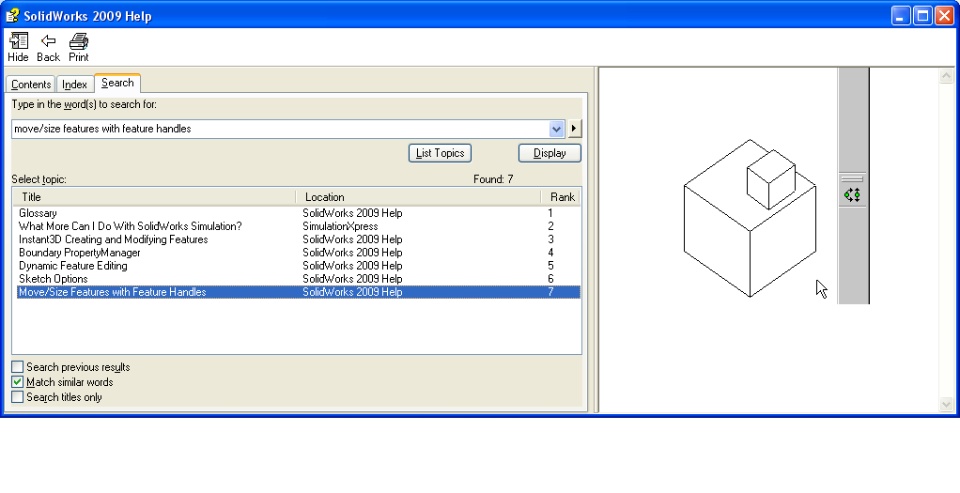Click the SolidWorks Help title bar icon
The width and height of the screenshot is (960, 493).
(12, 15)
